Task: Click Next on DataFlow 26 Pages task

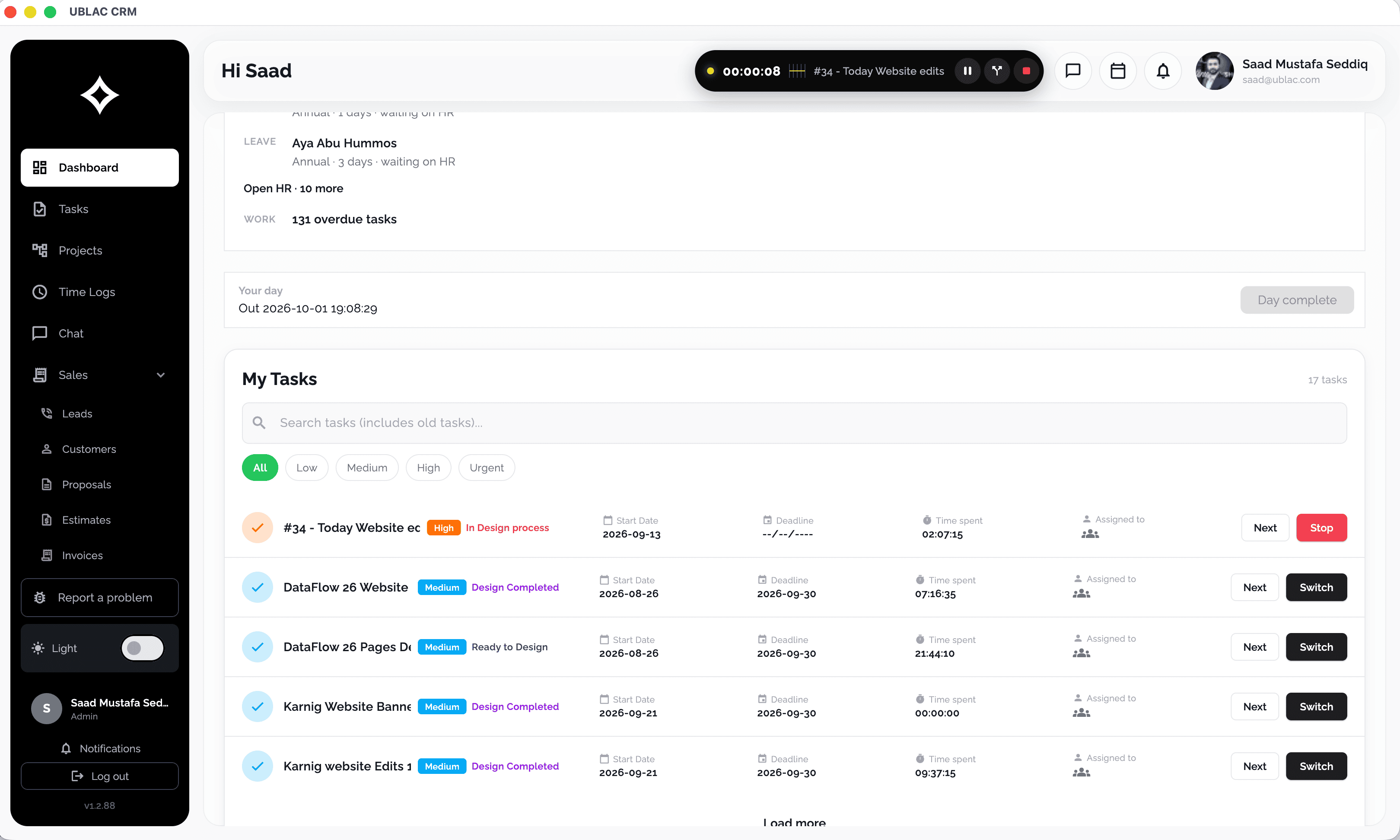Action: [1254, 647]
